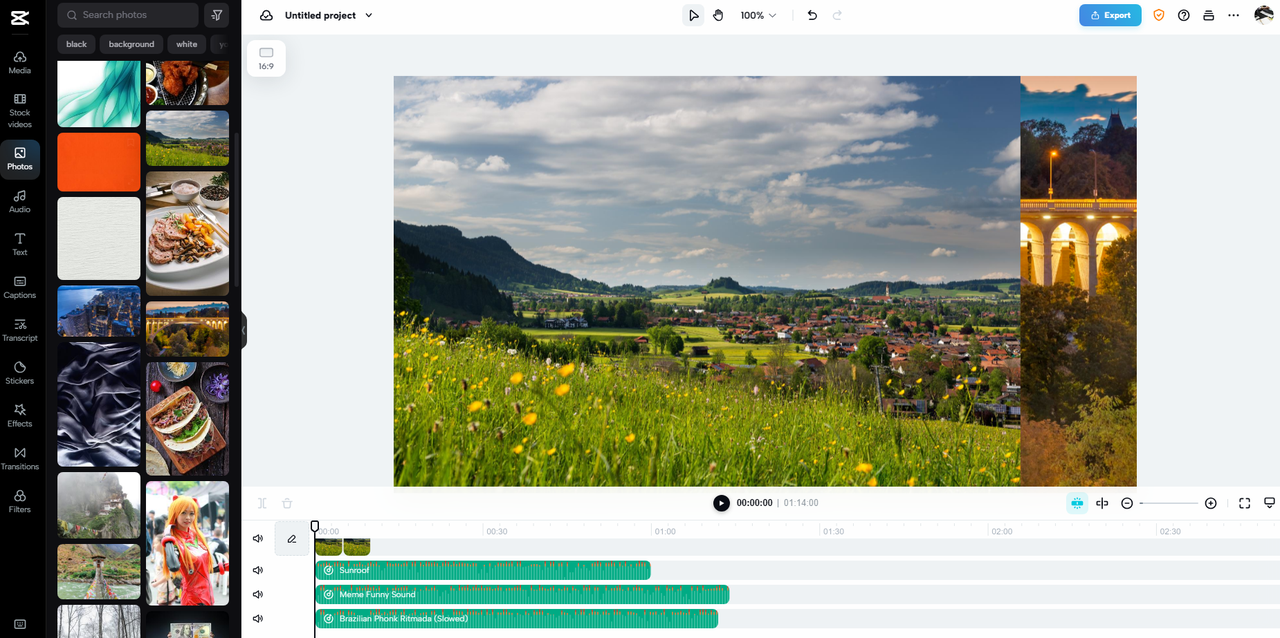Open the user profile avatar

[1264, 14]
